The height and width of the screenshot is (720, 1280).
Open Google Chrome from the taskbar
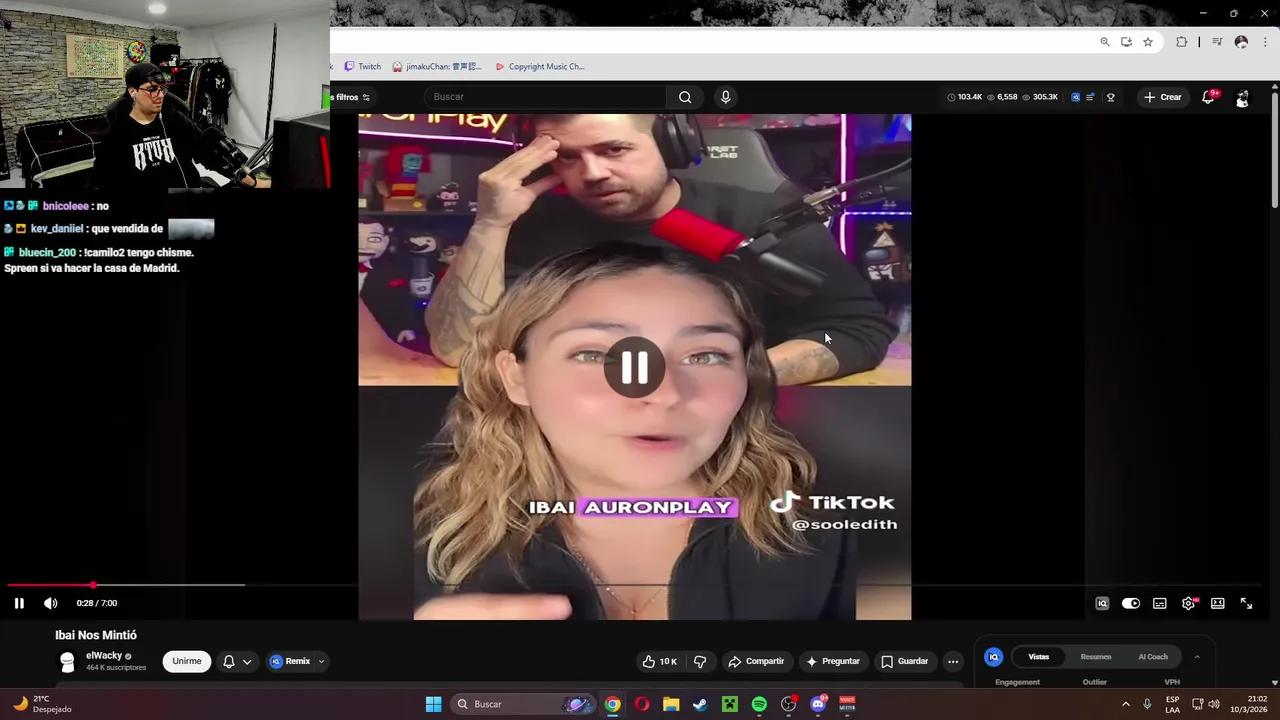pyautogui.click(x=612, y=704)
